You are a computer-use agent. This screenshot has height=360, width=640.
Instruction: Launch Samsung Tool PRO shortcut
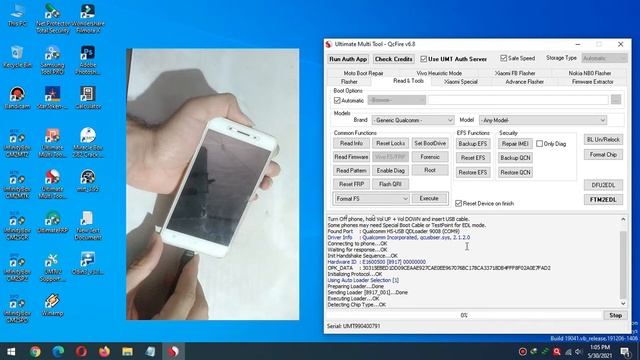(52, 60)
